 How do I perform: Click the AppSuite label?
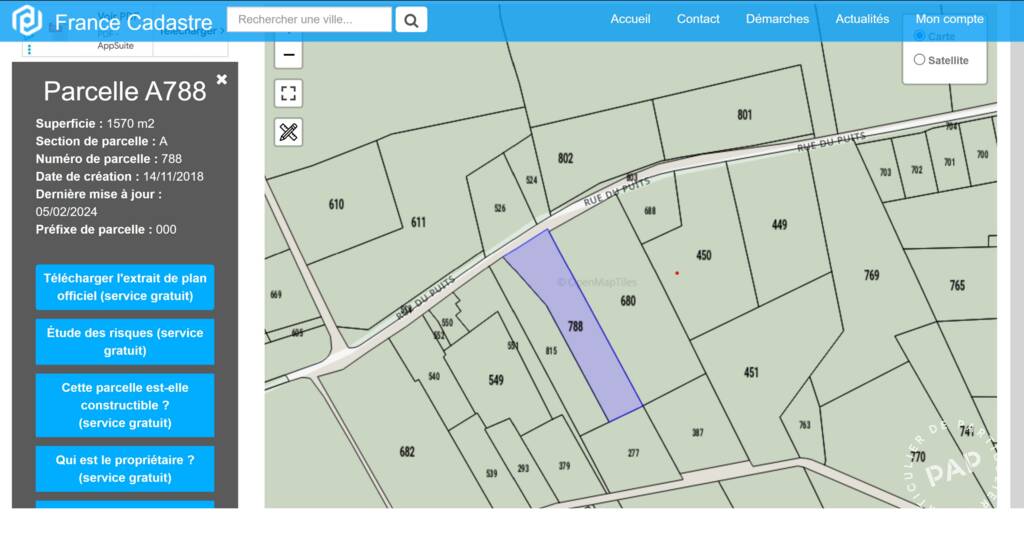coord(116,46)
